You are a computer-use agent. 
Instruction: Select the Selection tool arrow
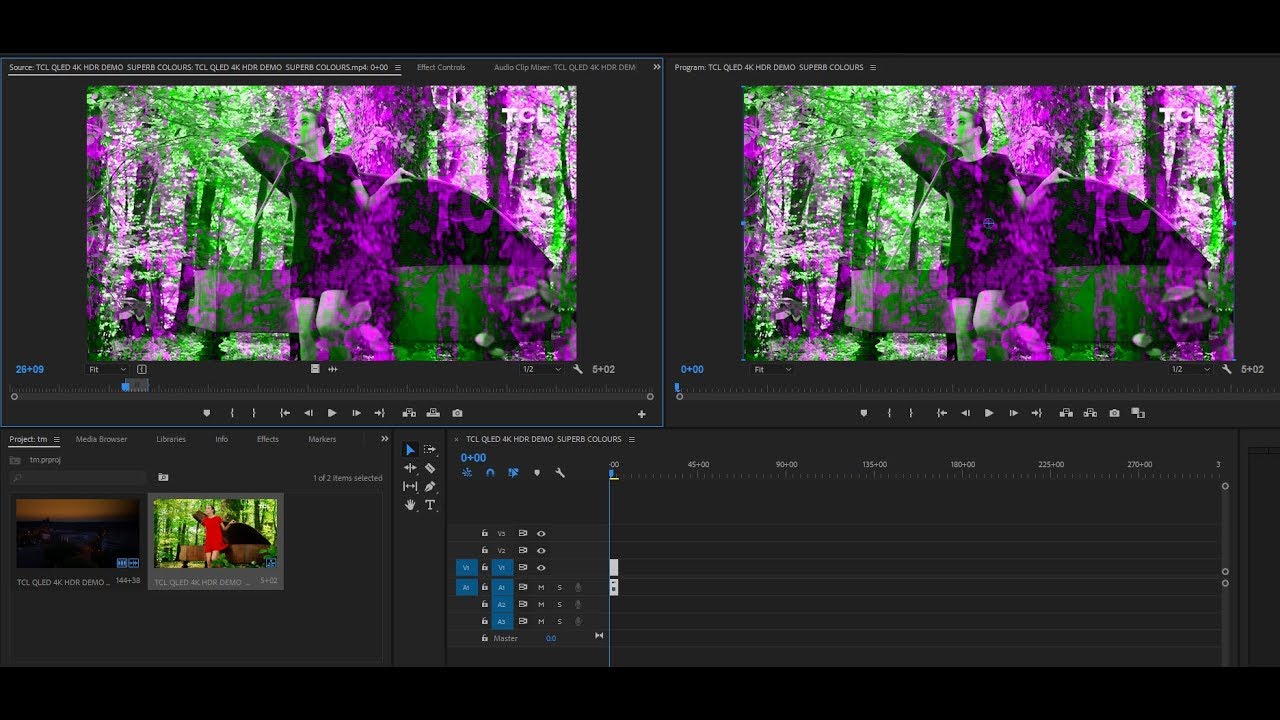pyautogui.click(x=410, y=450)
